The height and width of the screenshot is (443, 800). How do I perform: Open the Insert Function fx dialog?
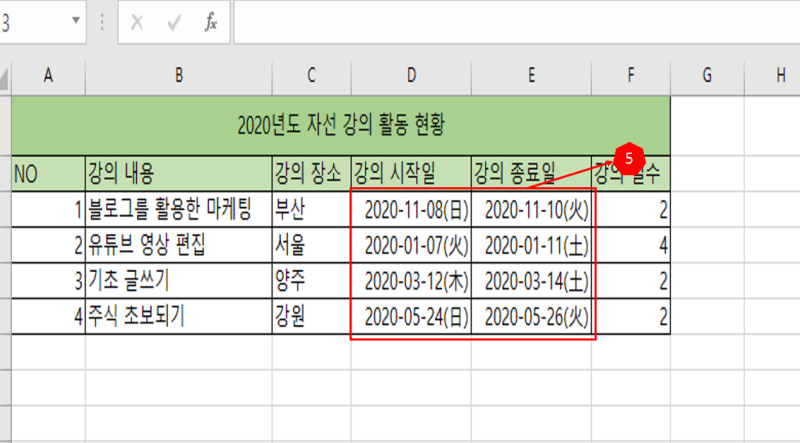(211, 22)
